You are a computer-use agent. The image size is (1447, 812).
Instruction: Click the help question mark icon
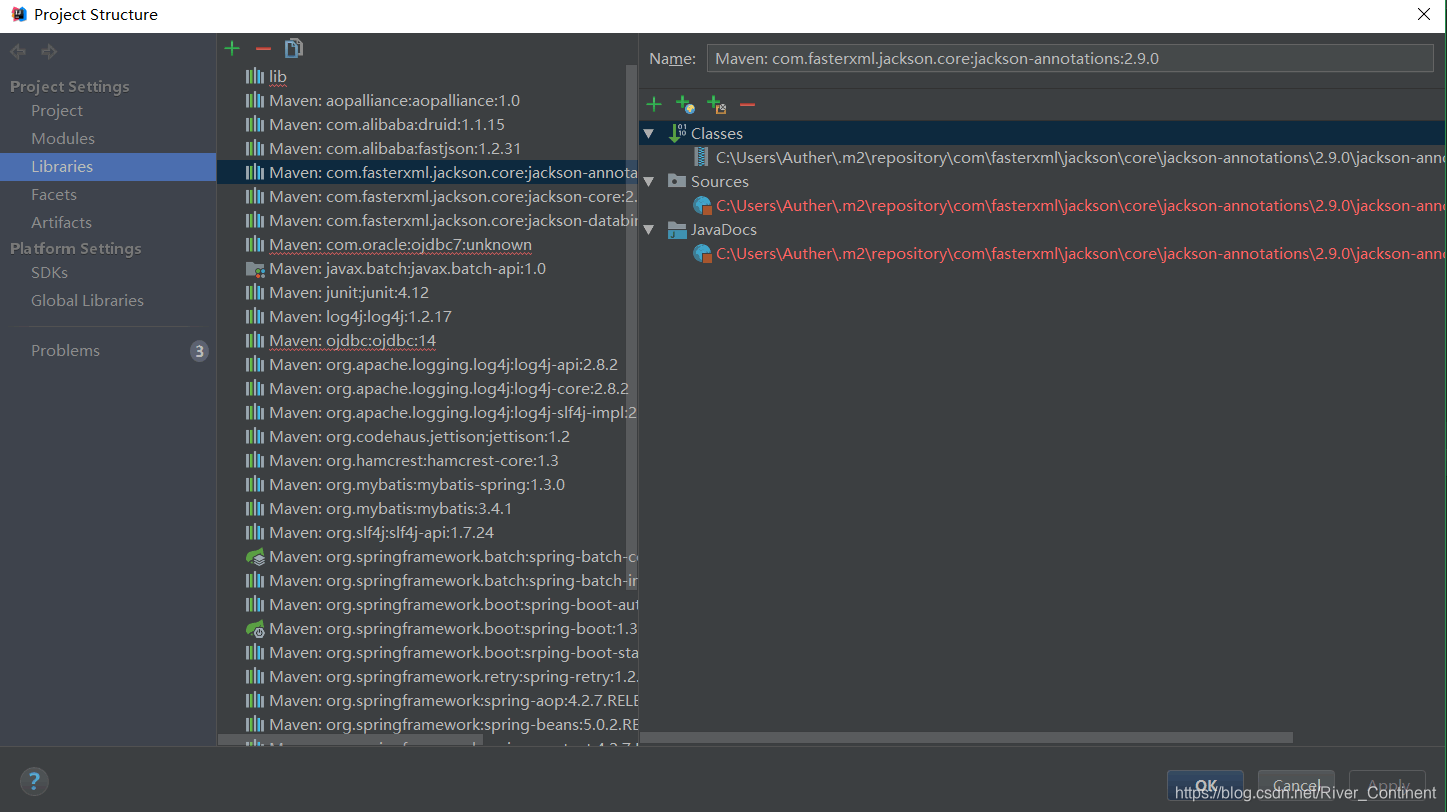coord(34,781)
